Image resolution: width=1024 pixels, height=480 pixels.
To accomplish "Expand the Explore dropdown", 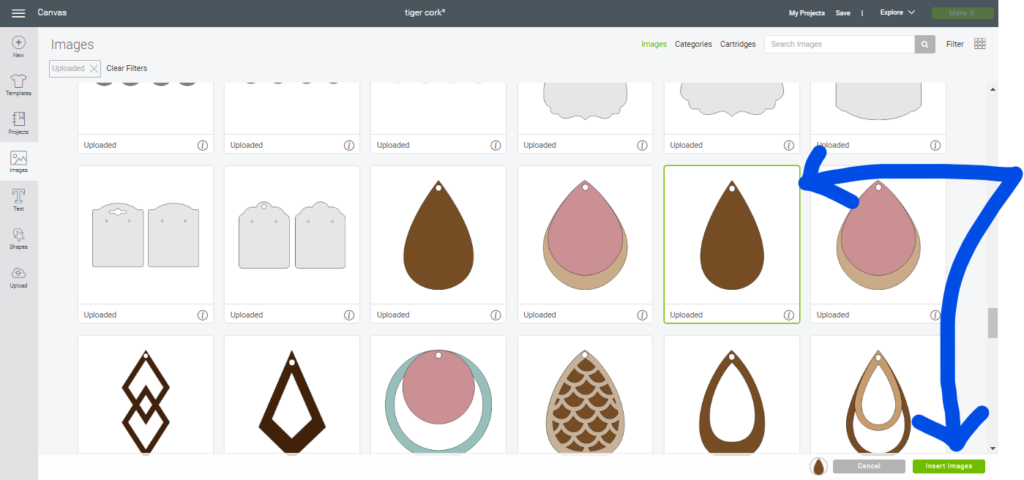I will (897, 13).
